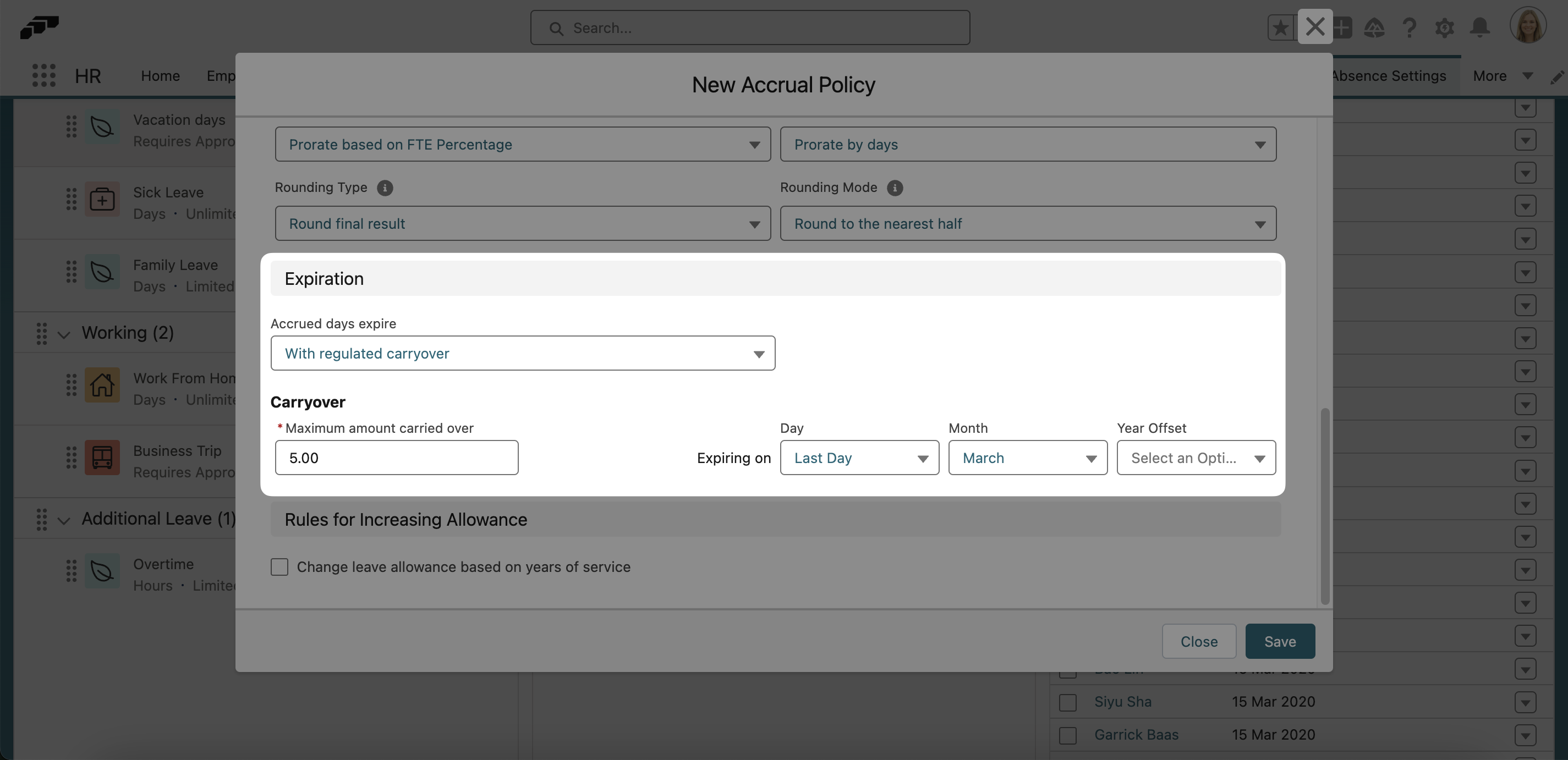Viewport: 1568px width, 760px height.
Task: Open the notifications bell
Action: [x=1480, y=27]
